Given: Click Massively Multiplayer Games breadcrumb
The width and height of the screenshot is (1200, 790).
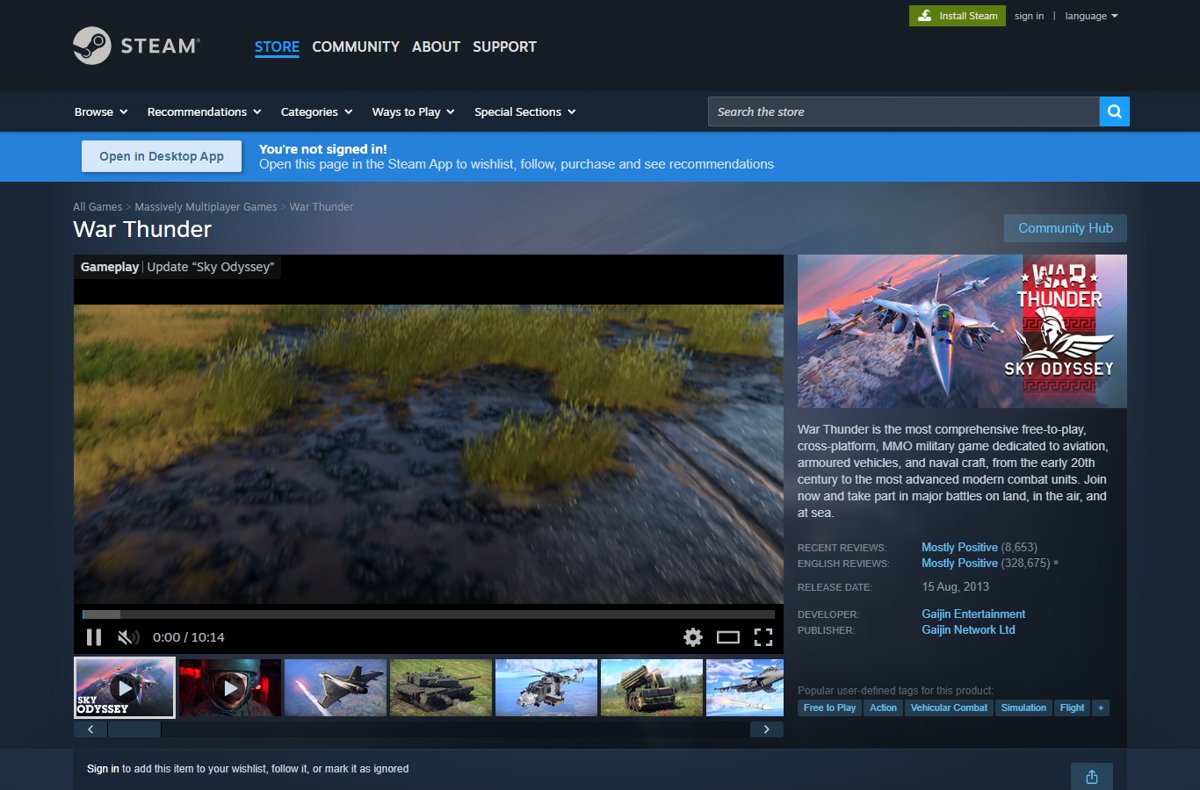Looking at the screenshot, I should [x=206, y=207].
